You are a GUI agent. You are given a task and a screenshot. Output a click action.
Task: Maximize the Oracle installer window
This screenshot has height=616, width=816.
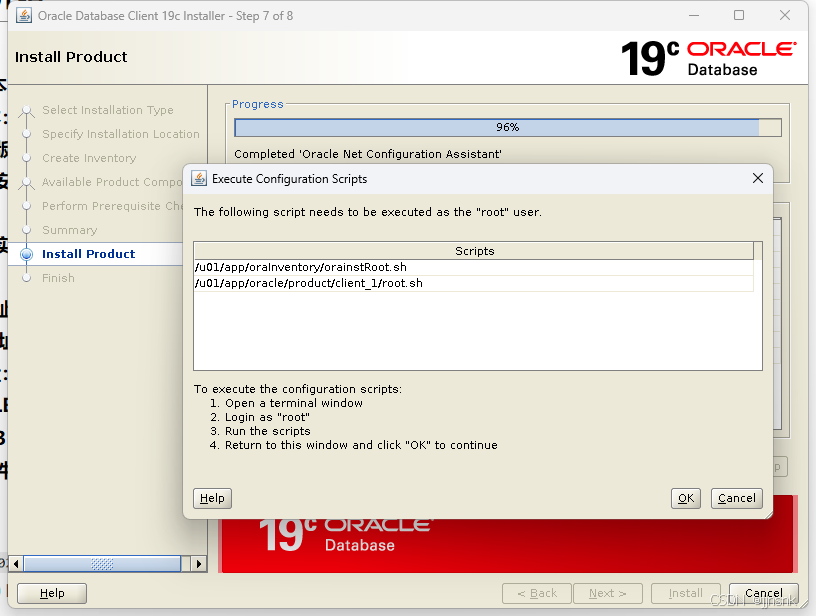point(738,16)
